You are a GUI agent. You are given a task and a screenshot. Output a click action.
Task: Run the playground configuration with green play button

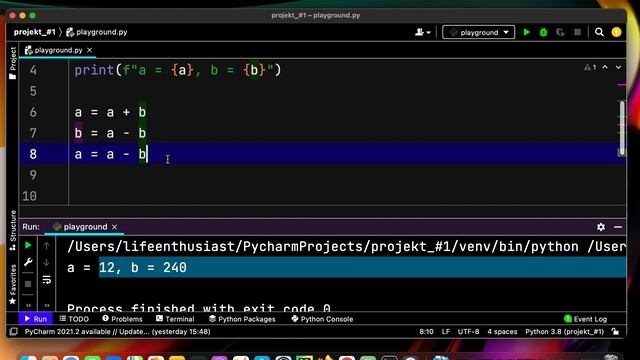(527, 32)
